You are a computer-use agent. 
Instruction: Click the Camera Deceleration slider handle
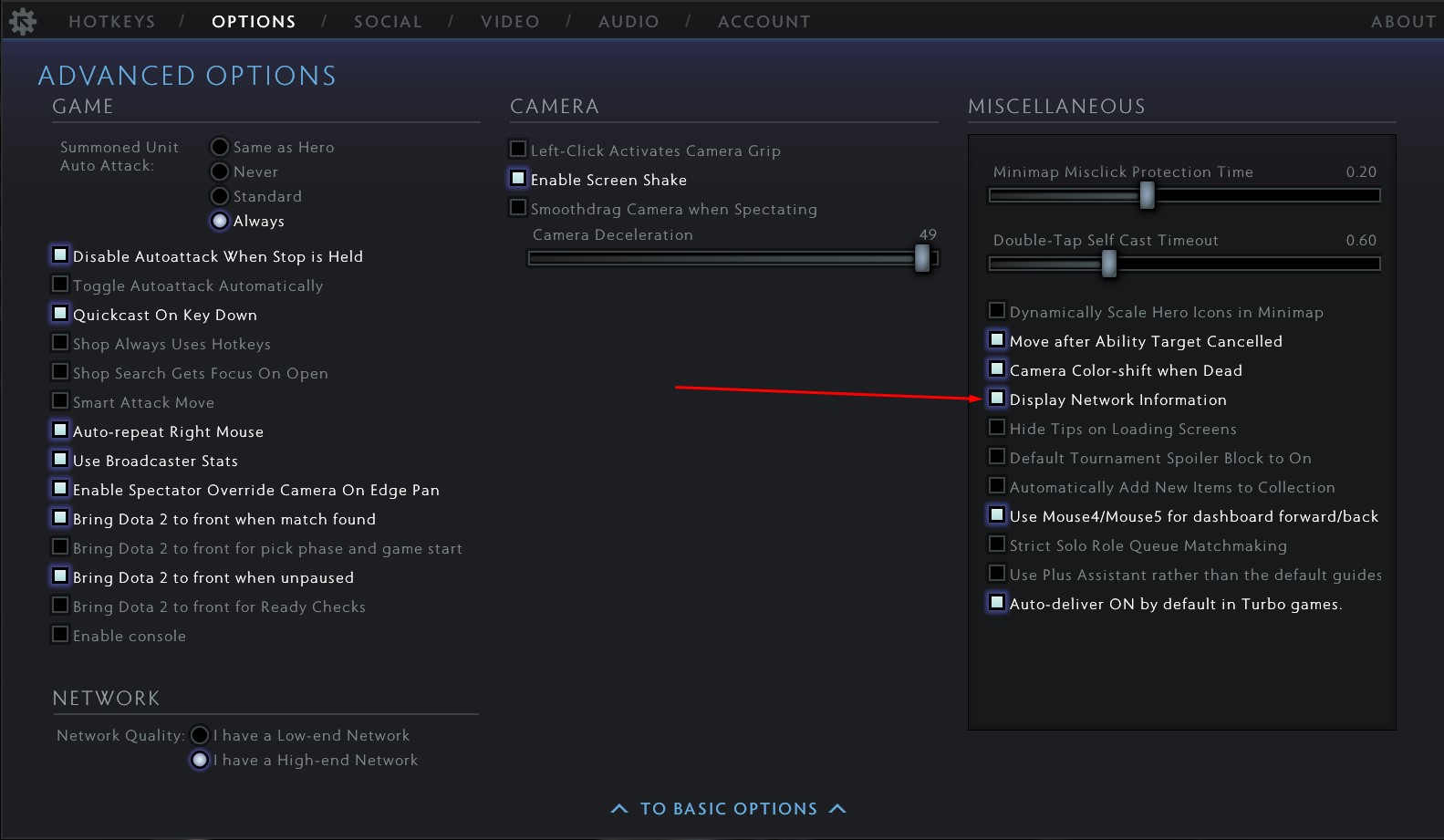click(922, 258)
